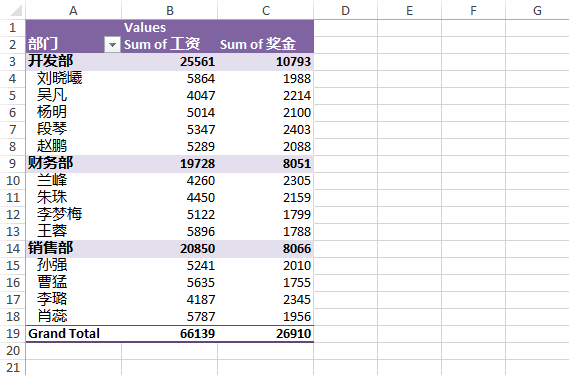Select row 14 header
Image resolution: width=569 pixels, height=375 pixels.
click(12, 248)
